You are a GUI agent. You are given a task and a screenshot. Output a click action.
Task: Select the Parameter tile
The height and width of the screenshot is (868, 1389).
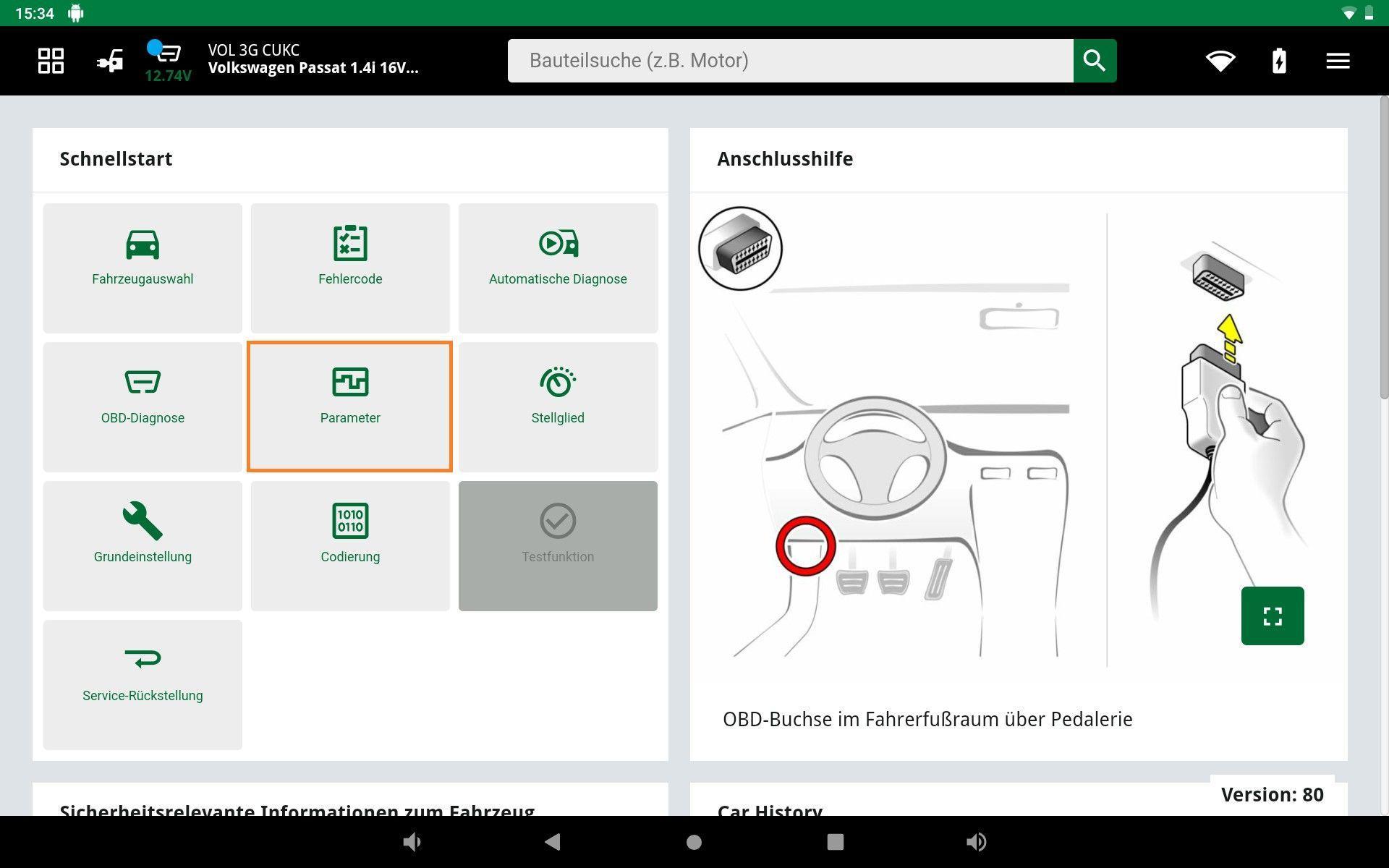pyautogui.click(x=350, y=407)
